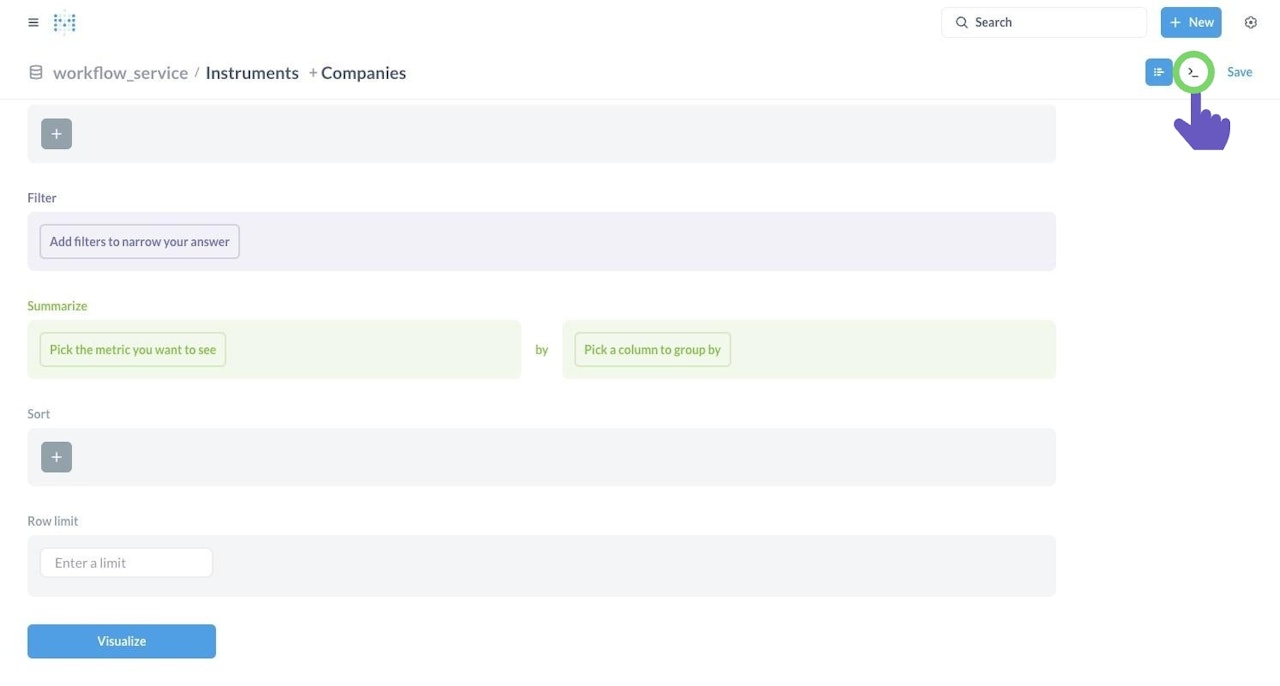This screenshot has height=686, width=1280.
Task: Save the question
Action: coord(1240,72)
